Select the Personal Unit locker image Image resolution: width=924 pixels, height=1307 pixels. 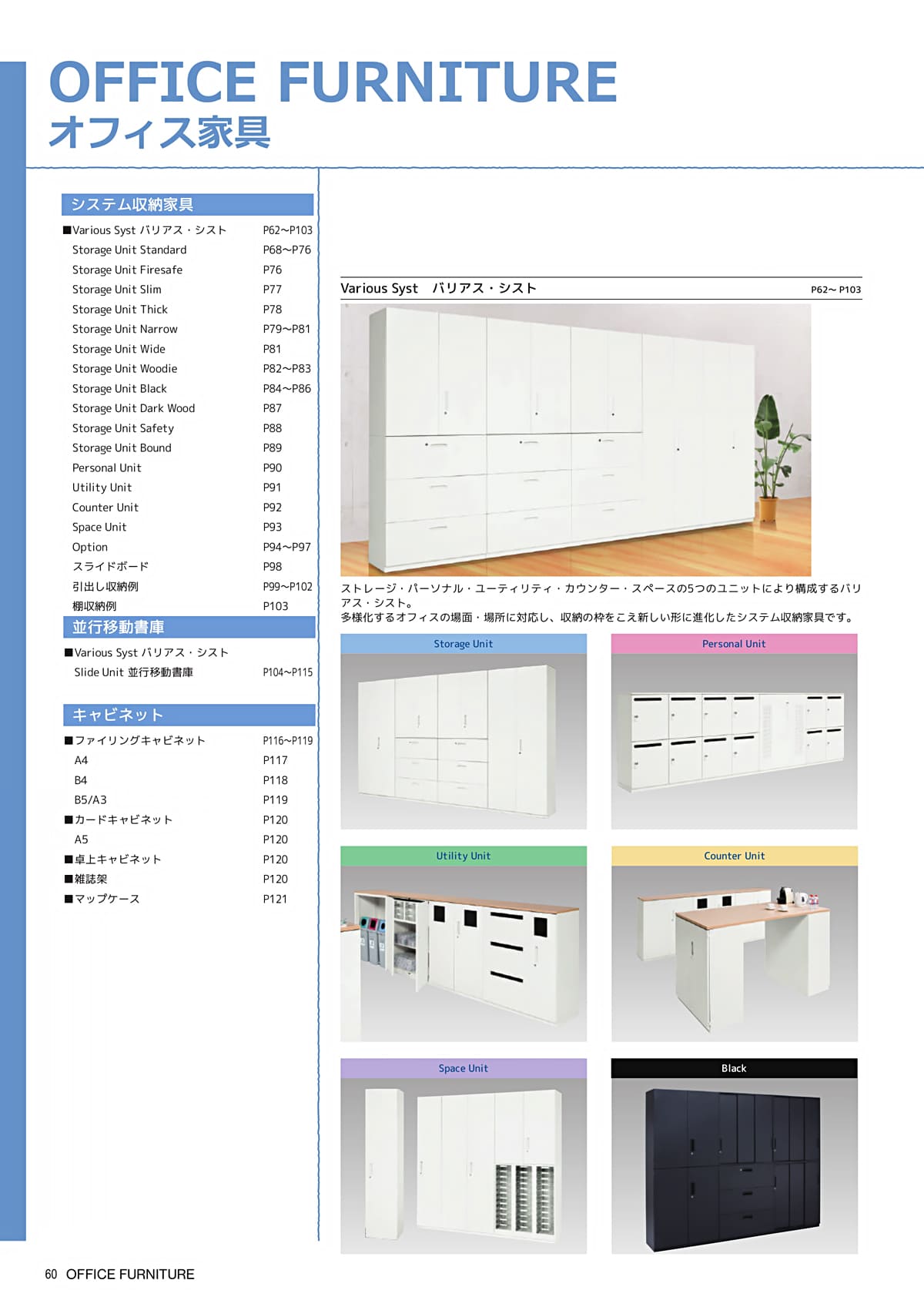pyautogui.click(x=734, y=741)
